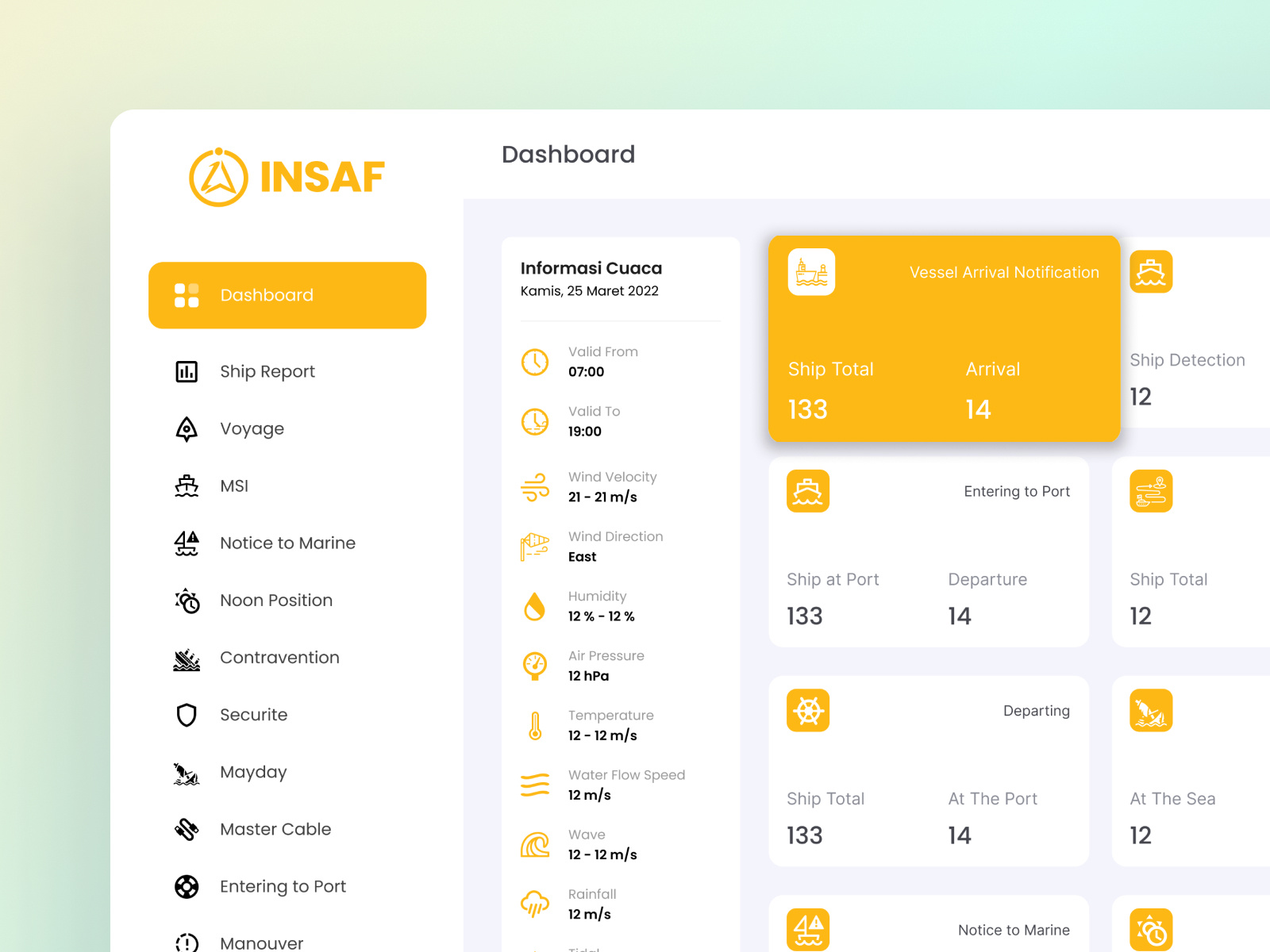Click the route map icon above Ship Total 12
Screen dimensions: 1270x952
(1151, 491)
